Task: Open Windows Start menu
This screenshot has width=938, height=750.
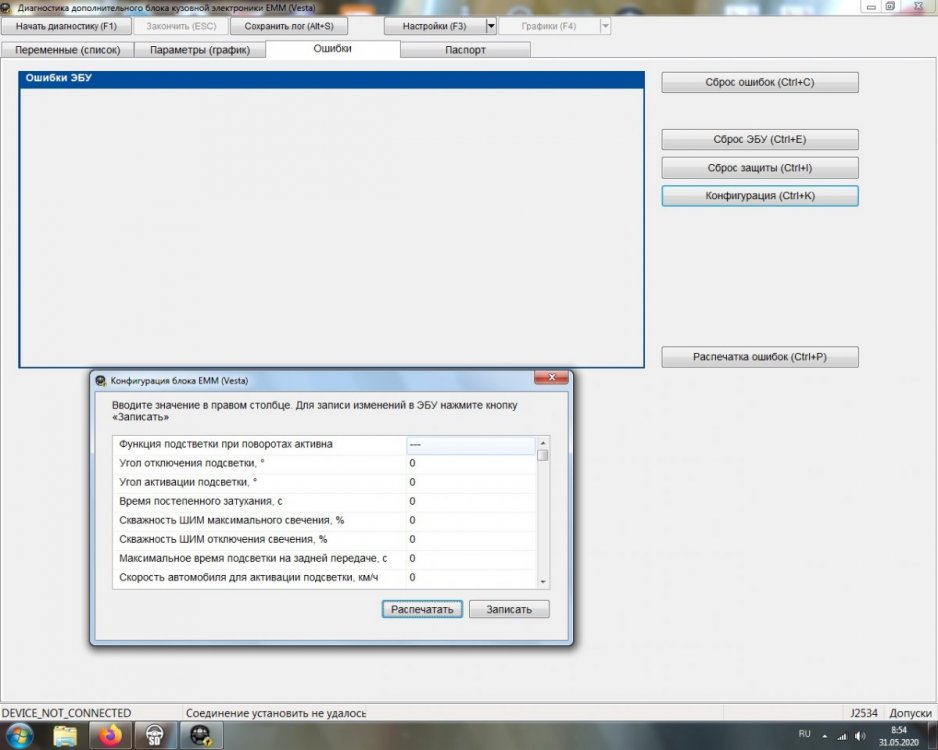Action: point(19,735)
